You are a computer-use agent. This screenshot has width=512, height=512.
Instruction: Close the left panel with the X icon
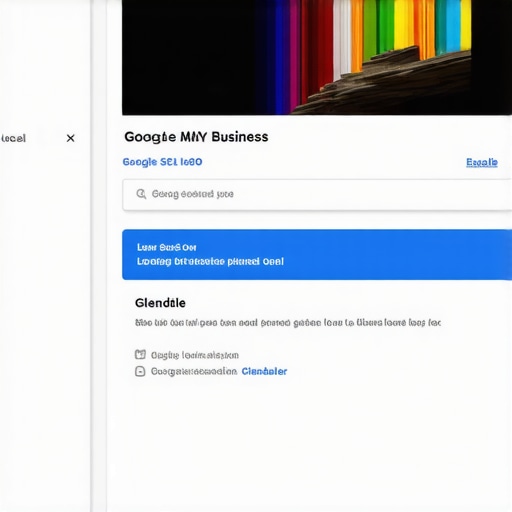(x=70, y=138)
